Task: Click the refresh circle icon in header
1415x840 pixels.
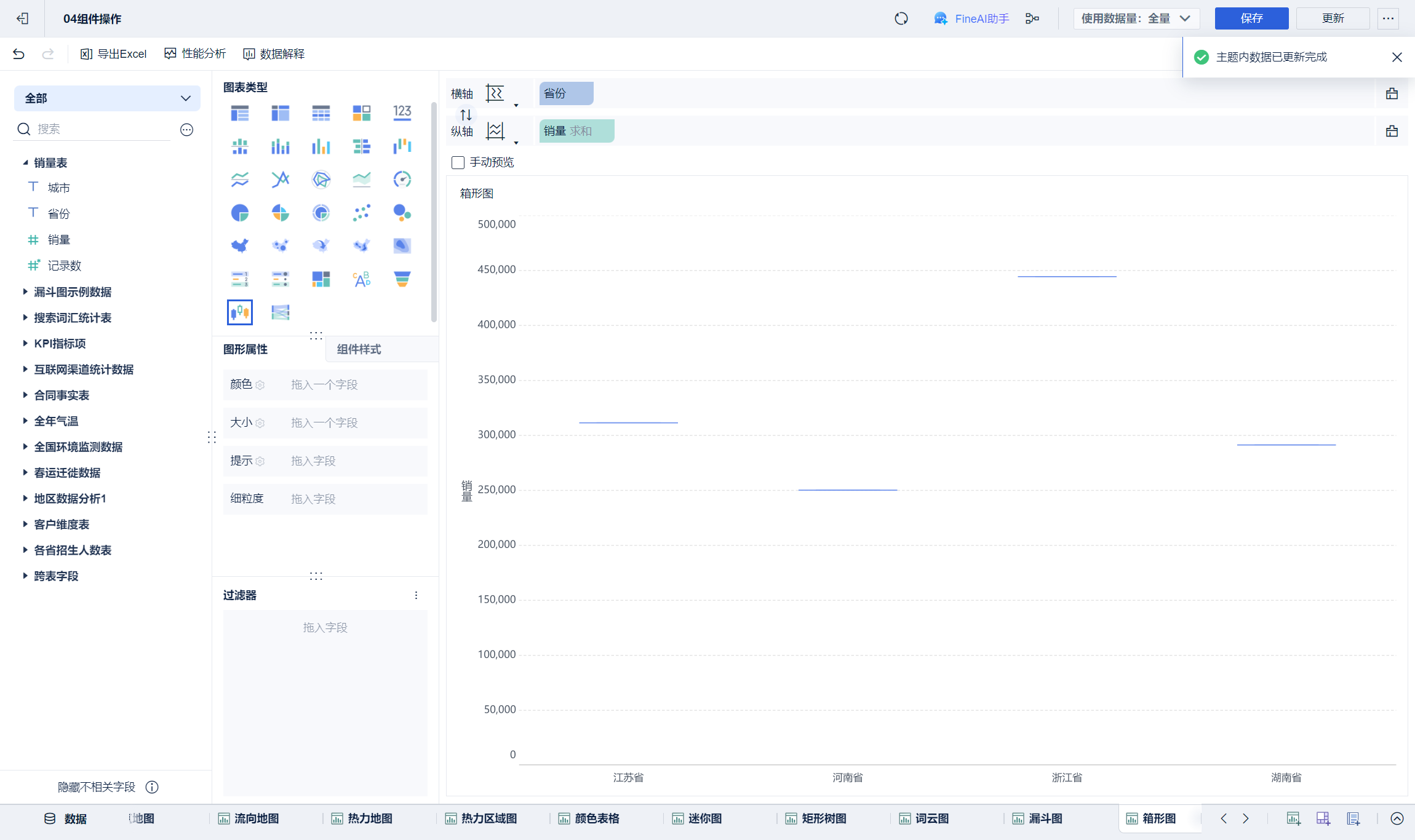Action: [901, 18]
